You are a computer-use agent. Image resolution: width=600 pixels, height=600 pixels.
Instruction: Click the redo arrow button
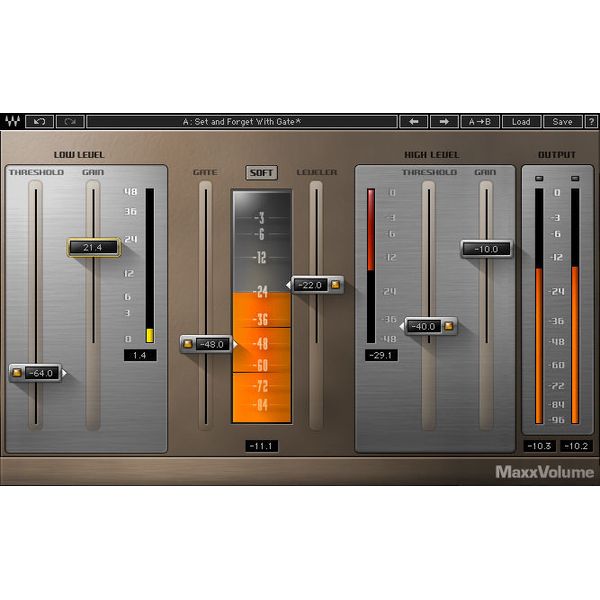[x=70, y=122]
